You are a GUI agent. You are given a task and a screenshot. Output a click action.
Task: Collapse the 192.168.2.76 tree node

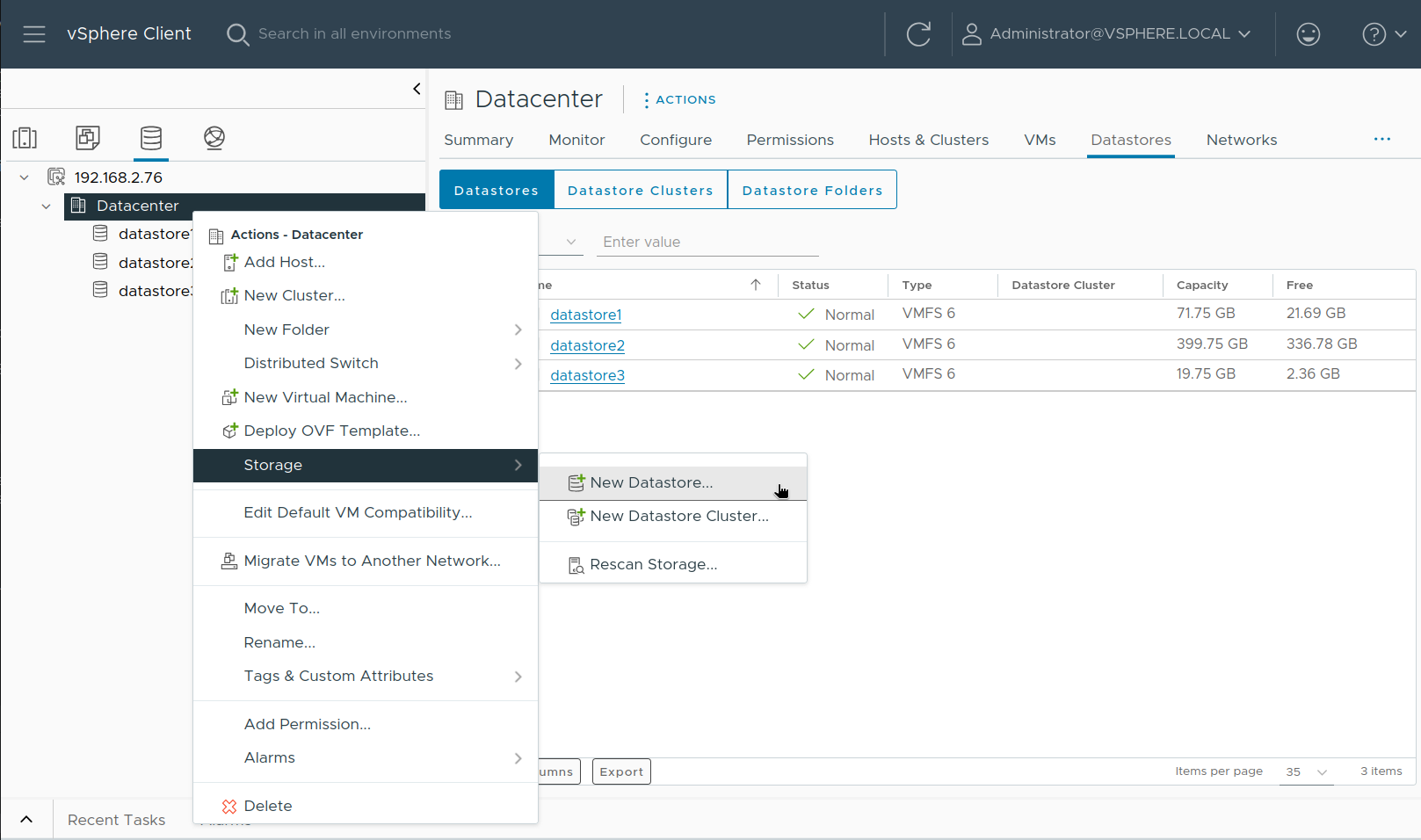pyautogui.click(x=25, y=177)
